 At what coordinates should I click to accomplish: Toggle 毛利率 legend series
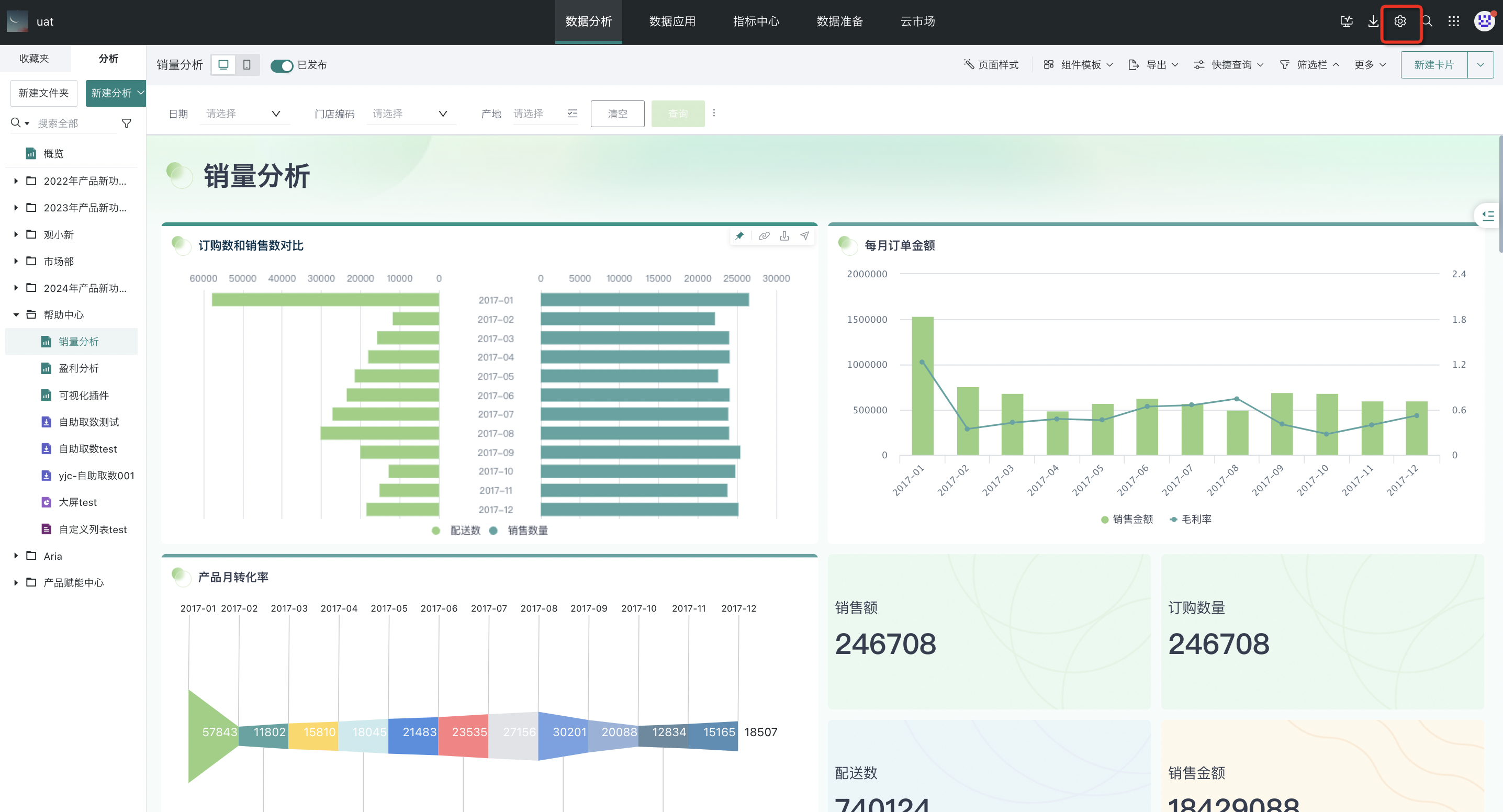[1190, 519]
